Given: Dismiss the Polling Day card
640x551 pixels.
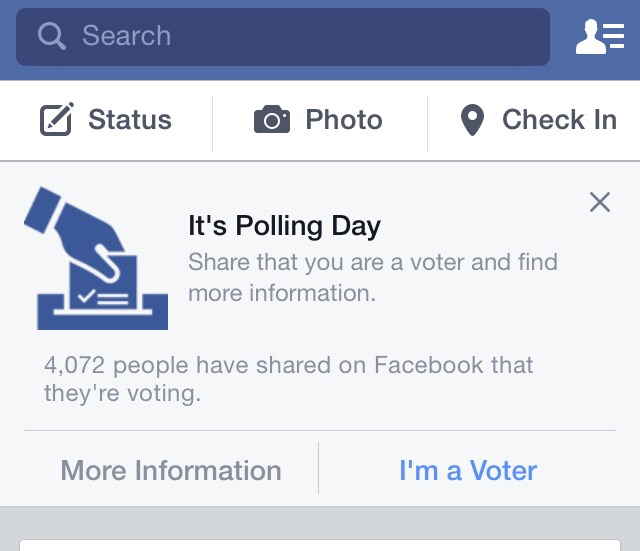Looking at the screenshot, I should [x=600, y=202].
